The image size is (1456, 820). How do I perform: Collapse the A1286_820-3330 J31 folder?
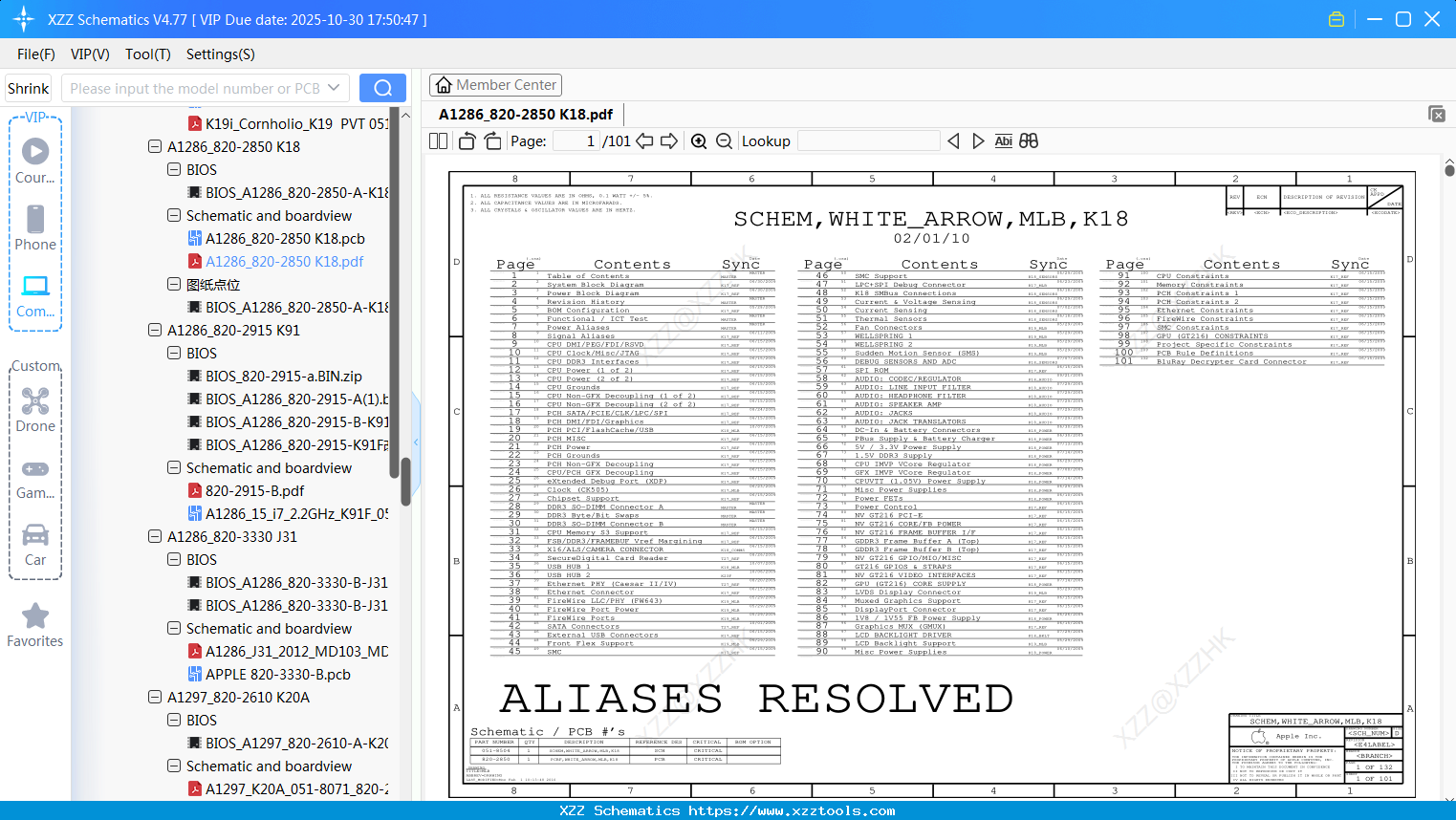click(x=155, y=537)
